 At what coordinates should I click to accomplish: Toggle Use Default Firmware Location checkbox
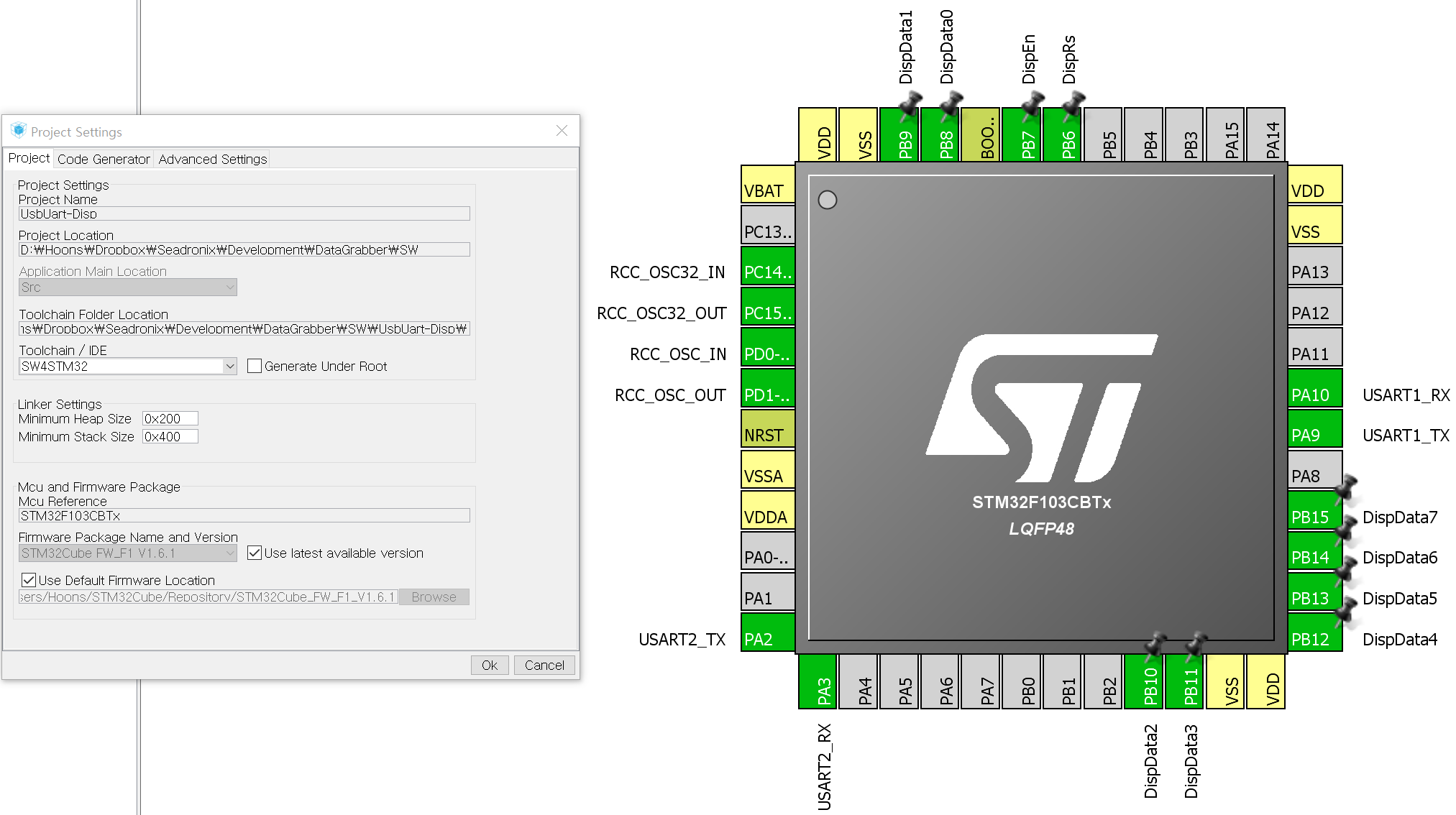[x=29, y=580]
